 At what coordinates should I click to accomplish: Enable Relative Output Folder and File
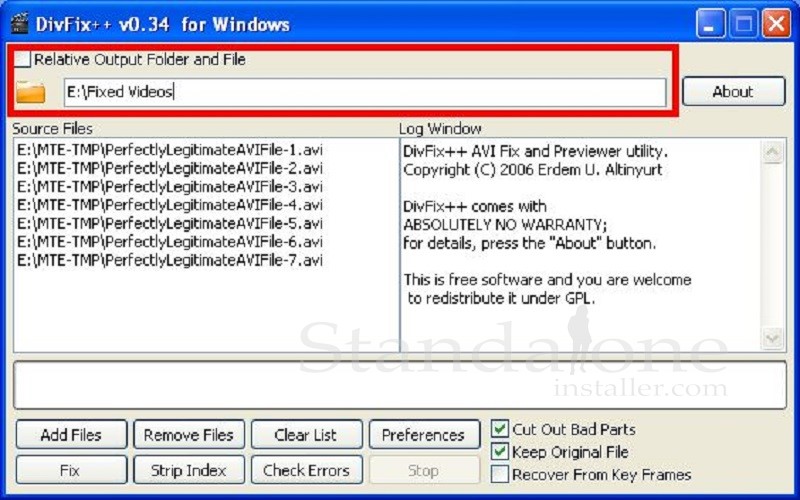pyautogui.click(x=22, y=59)
